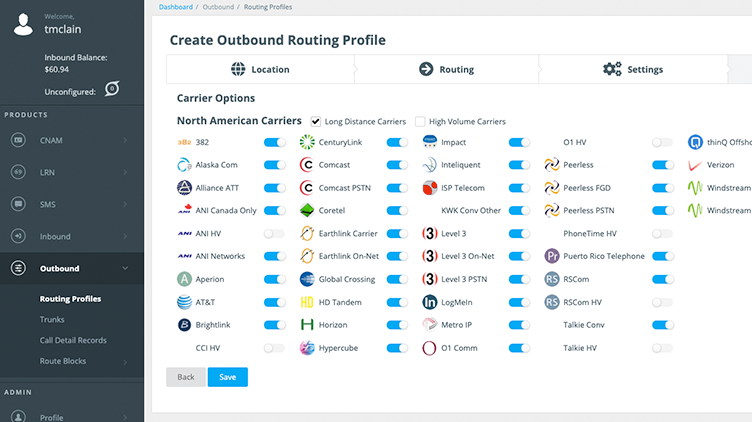Screen dimensions: 752x422
Task: Click the AT&T carrier logo icon
Action: tap(184, 302)
